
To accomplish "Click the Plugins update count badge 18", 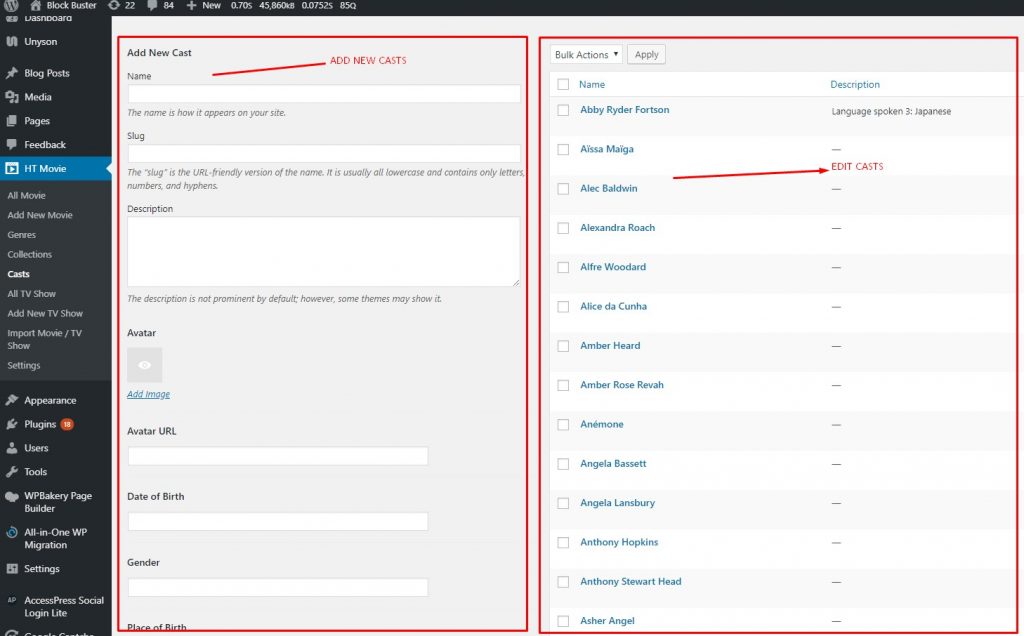I will click(x=67, y=424).
